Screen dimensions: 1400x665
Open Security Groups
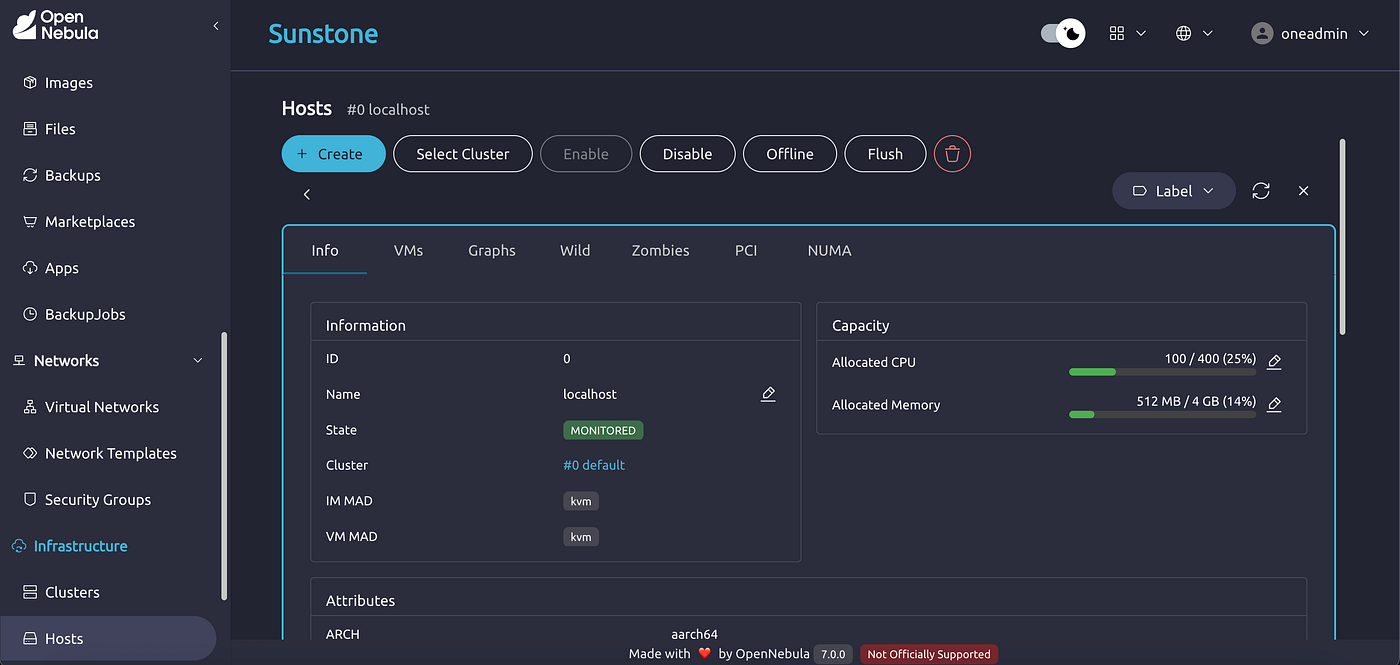tap(98, 500)
